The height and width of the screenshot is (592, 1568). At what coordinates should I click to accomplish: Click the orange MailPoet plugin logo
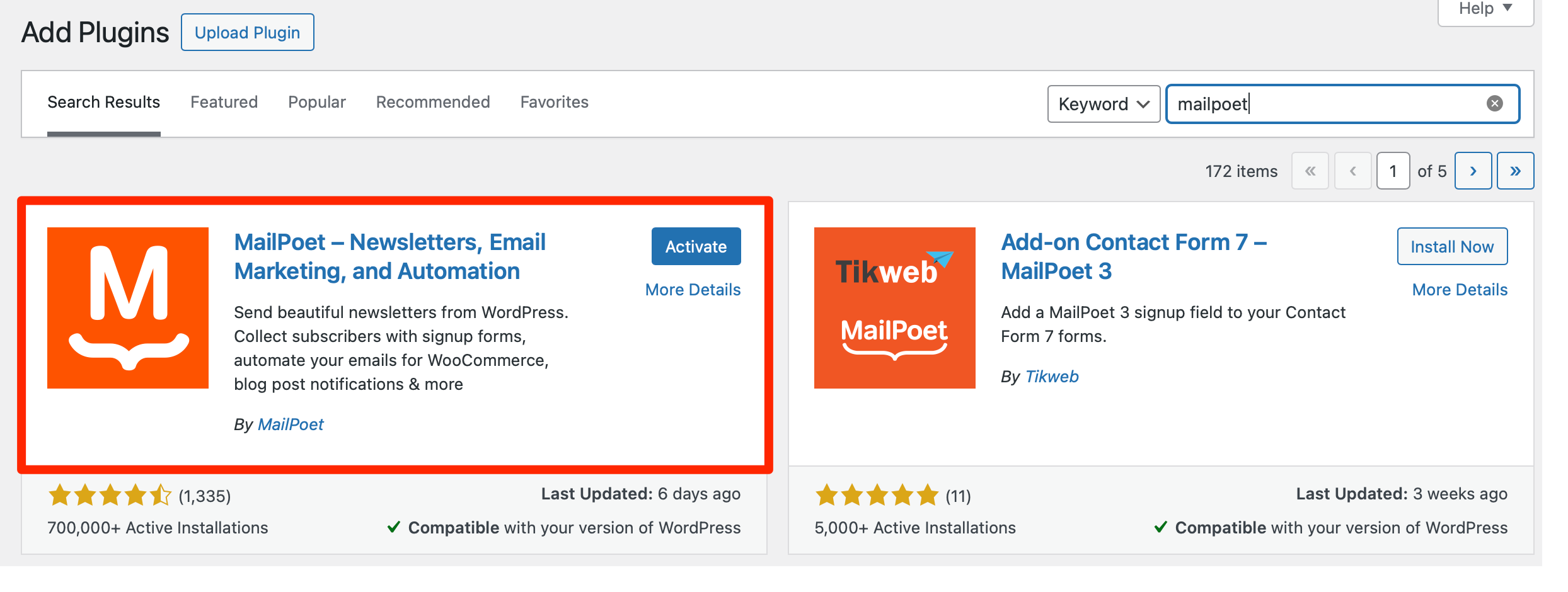coord(127,308)
